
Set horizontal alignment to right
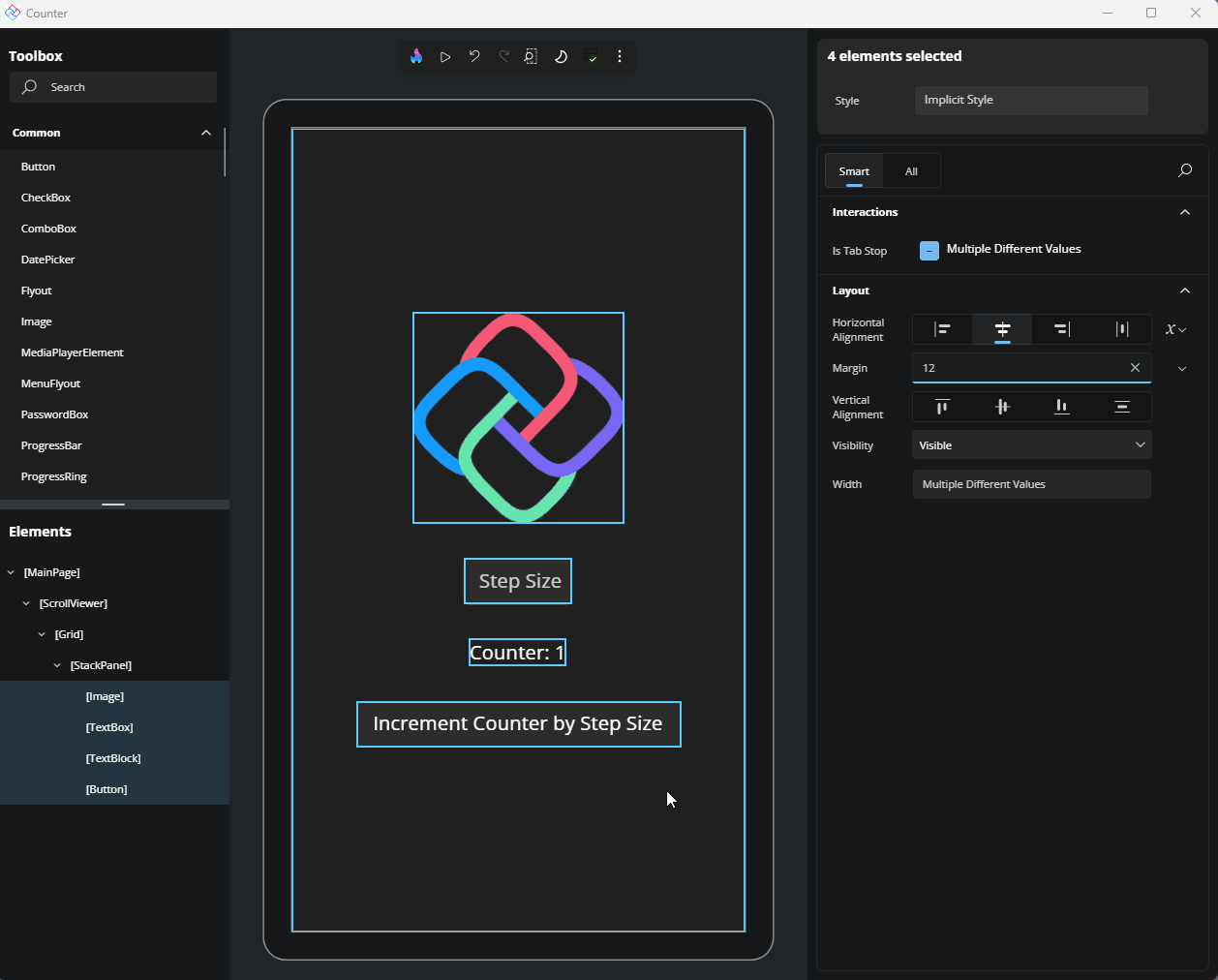[x=1062, y=329]
